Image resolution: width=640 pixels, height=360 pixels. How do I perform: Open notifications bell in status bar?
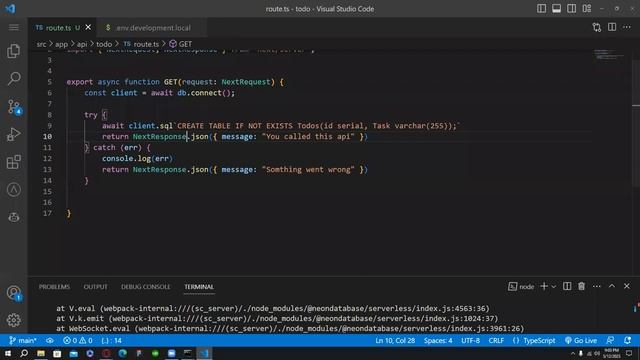pyautogui.click(x=628, y=340)
